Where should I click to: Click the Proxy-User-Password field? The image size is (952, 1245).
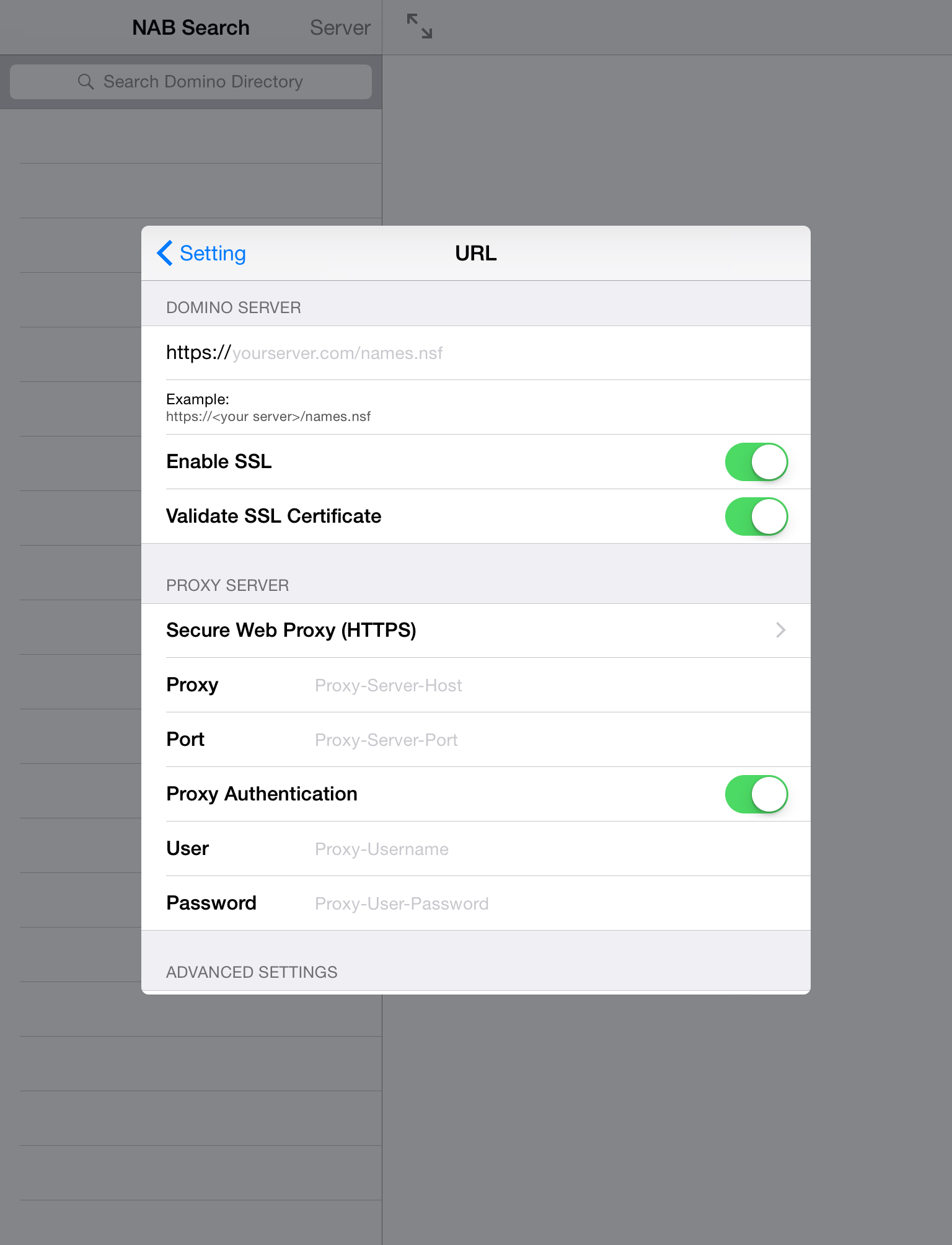tap(558, 903)
